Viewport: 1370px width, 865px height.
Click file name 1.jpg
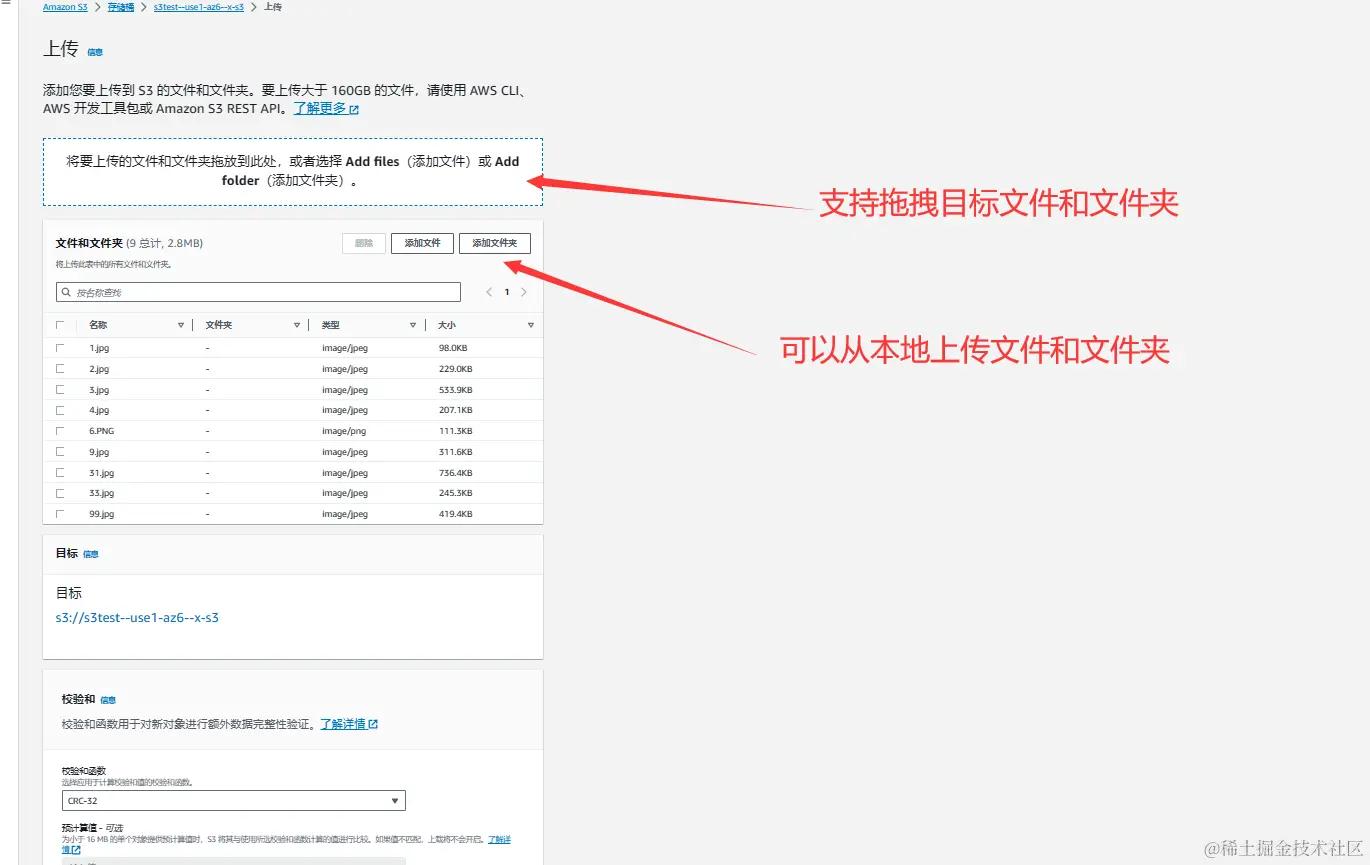pos(98,348)
